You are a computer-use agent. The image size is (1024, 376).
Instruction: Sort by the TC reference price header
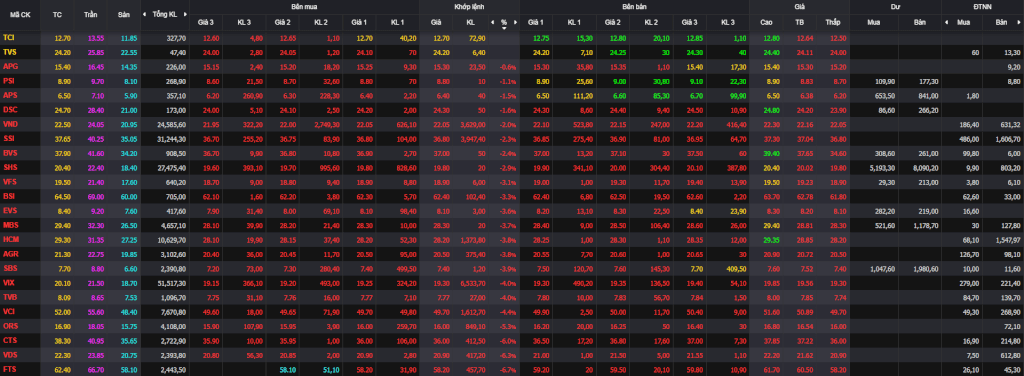pyautogui.click(x=57, y=14)
